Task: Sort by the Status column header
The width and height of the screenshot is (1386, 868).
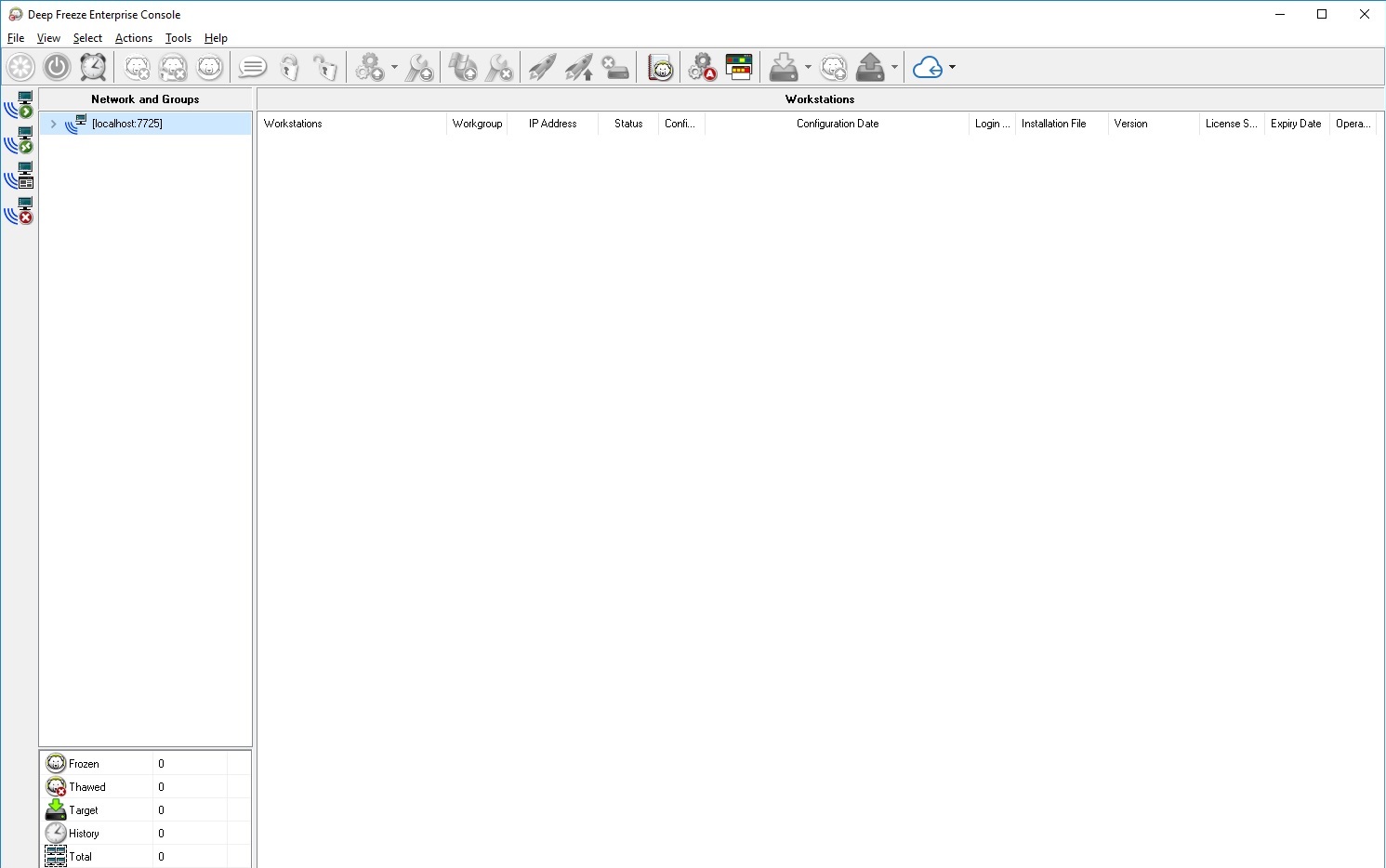Action: point(628,124)
